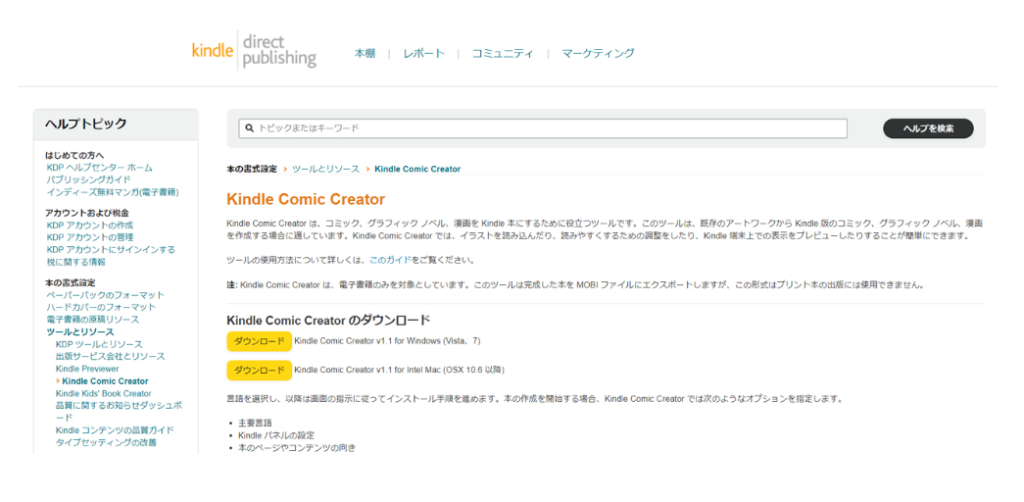This screenshot has width=1024, height=502.
Task: Click the Kindle Direct Publishing logo
Action: coord(254,51)
